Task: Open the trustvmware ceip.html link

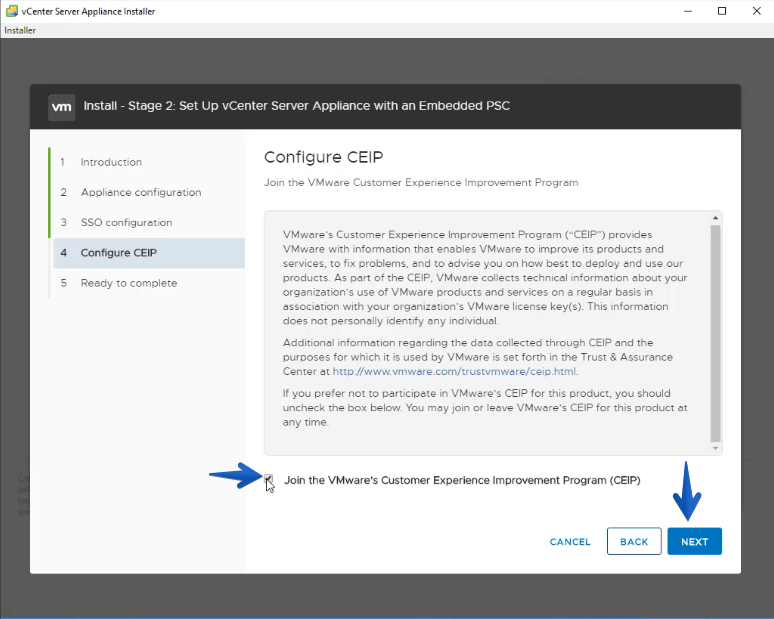Action: tap(454, 371)
